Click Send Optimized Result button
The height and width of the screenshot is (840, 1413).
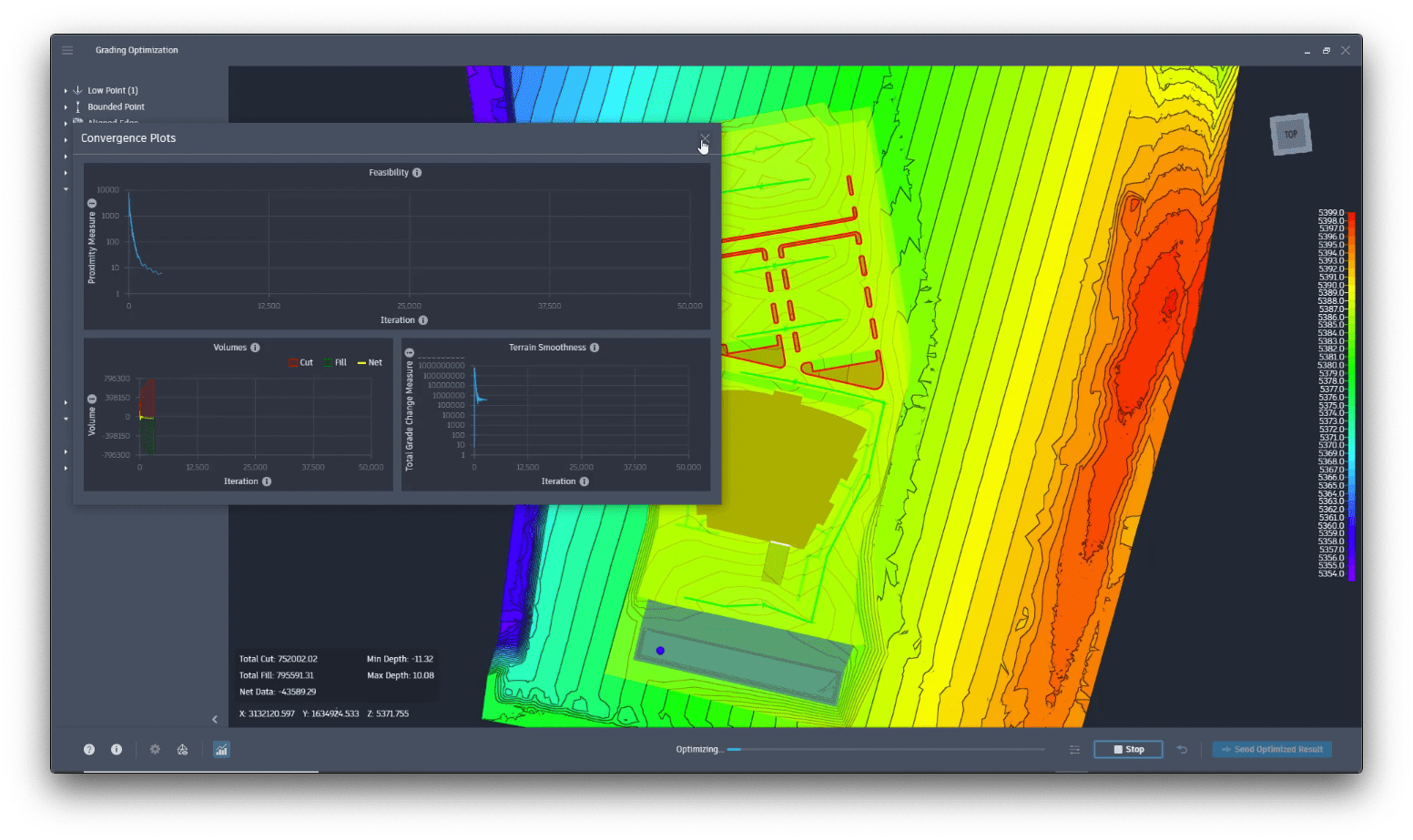tap(1272, 750)
